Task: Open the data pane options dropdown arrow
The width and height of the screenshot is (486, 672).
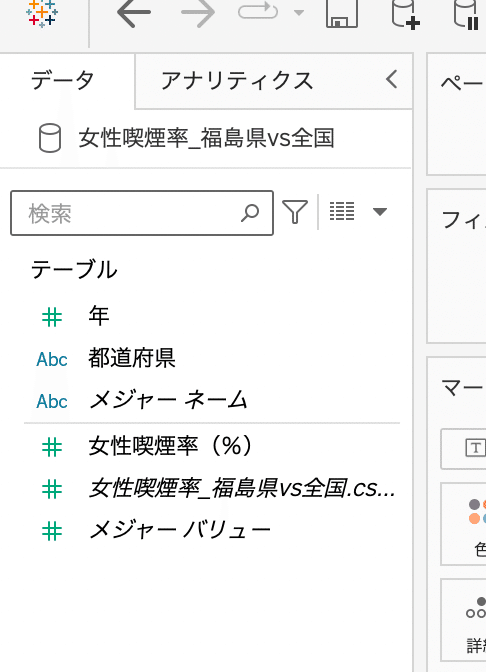Action: coord(380,212)
